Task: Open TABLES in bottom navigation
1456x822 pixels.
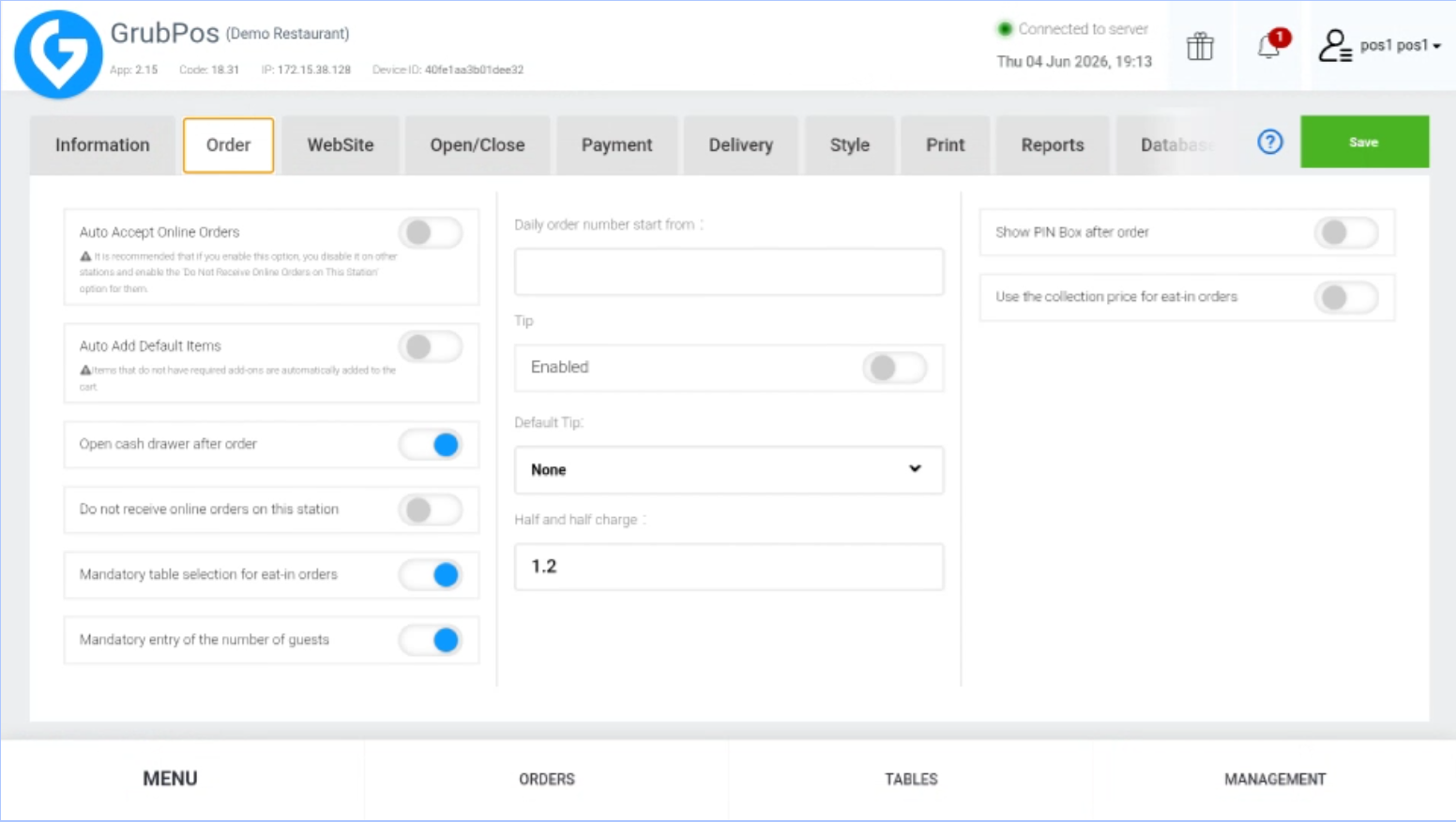Action: [911, 779]
